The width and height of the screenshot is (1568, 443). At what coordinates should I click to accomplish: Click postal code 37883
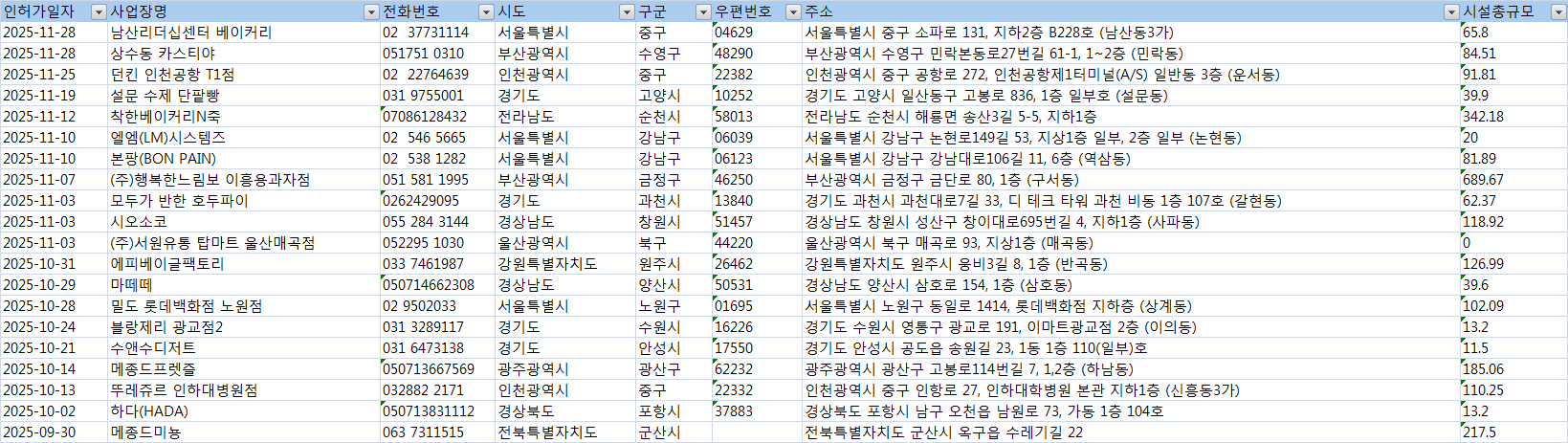(x=757, y=411)
